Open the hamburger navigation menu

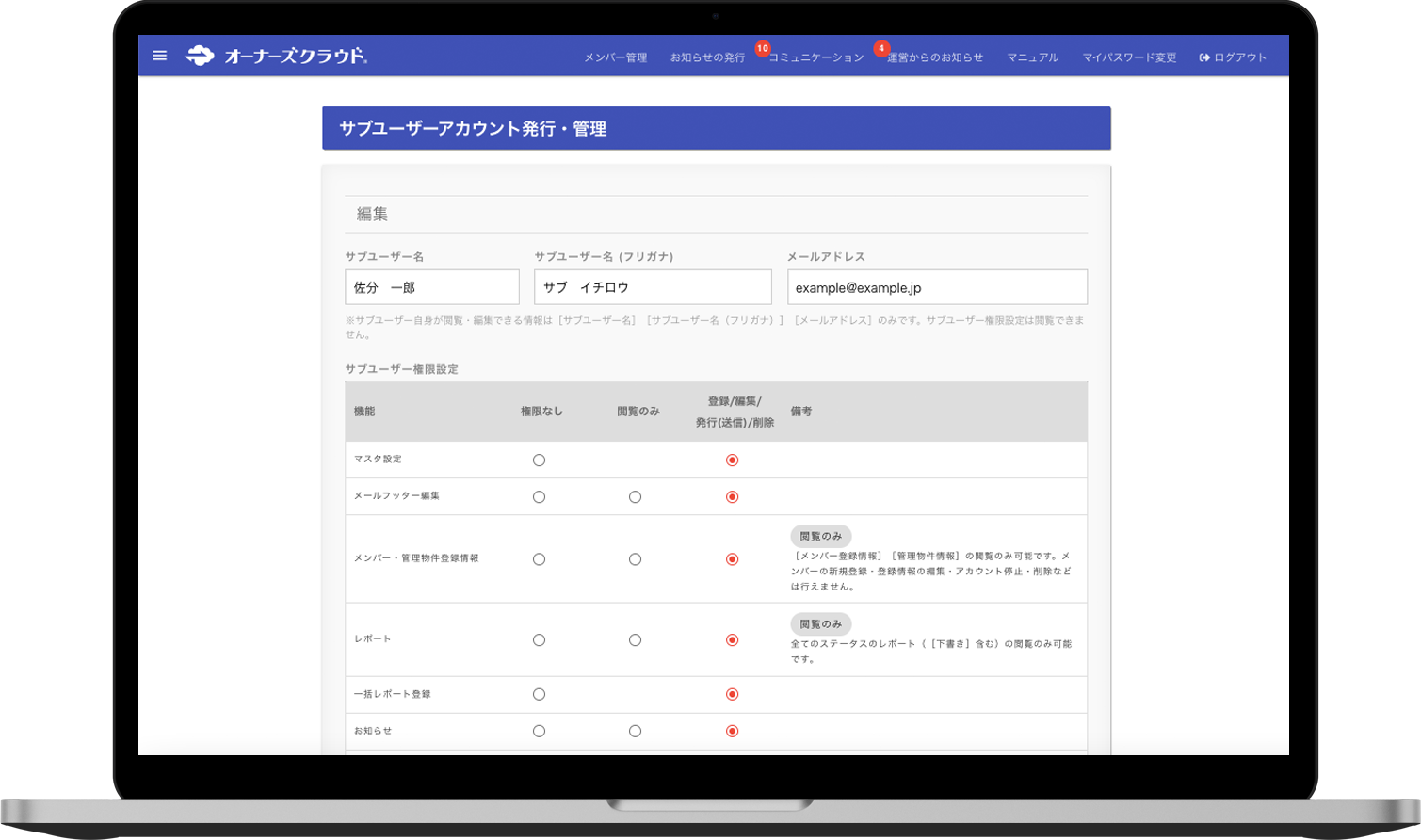pos(159,56)
